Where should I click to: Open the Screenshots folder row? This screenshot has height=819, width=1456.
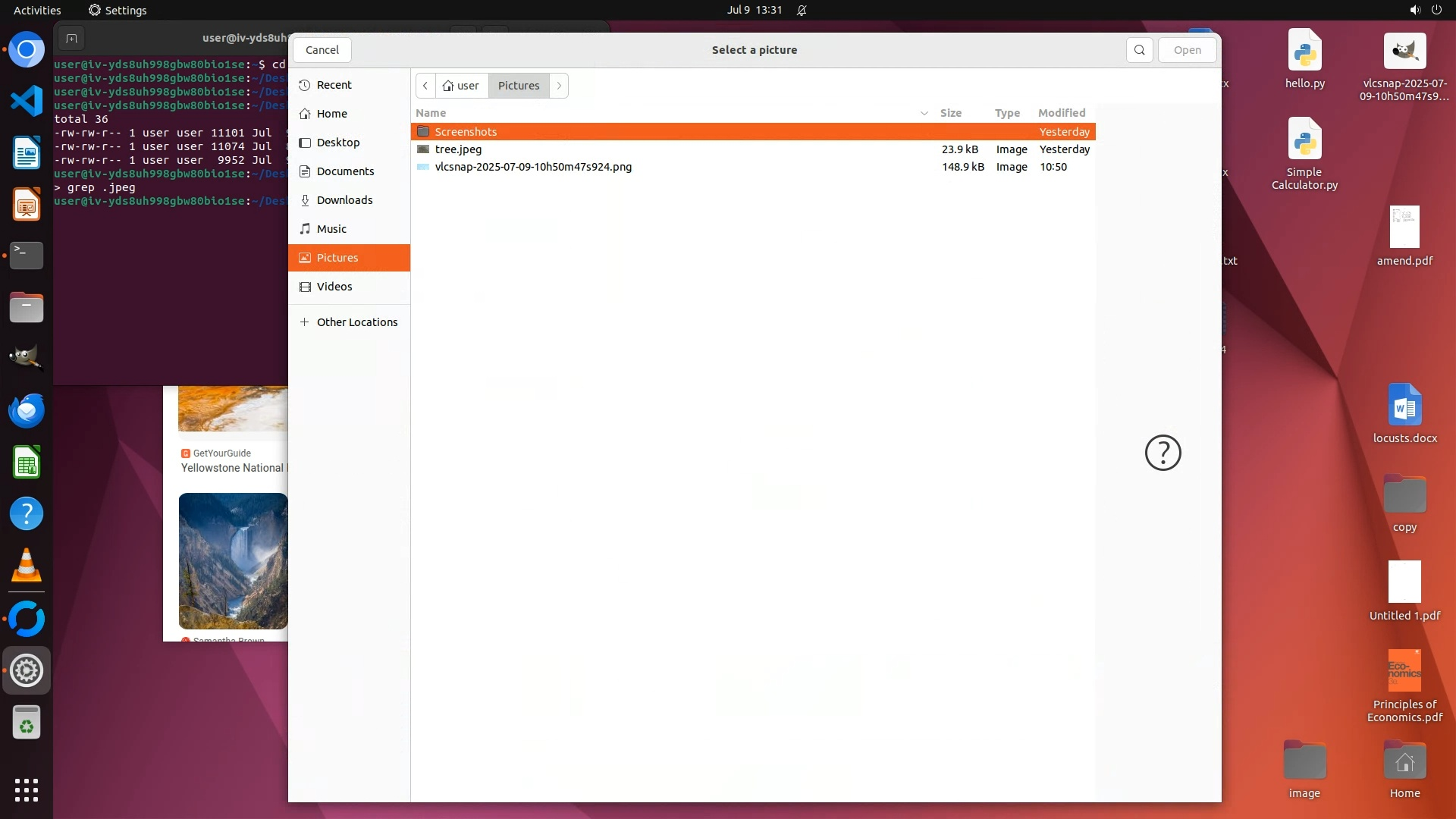pos(466,132)
